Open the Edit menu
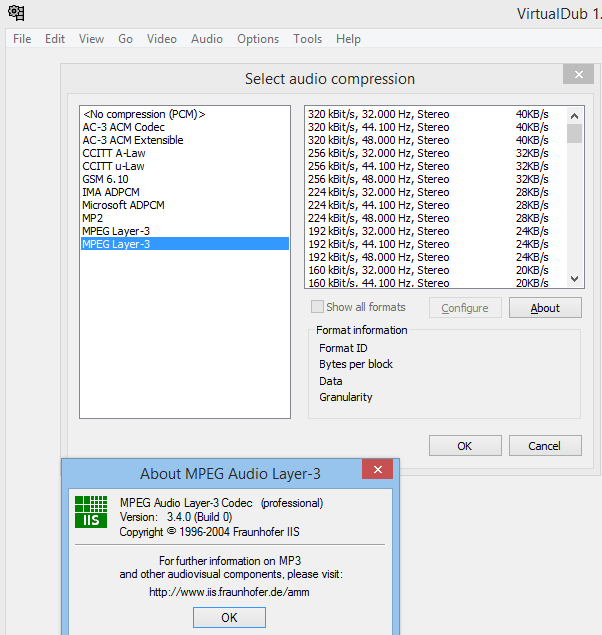602x635 pixels. (x=55, y=39)
